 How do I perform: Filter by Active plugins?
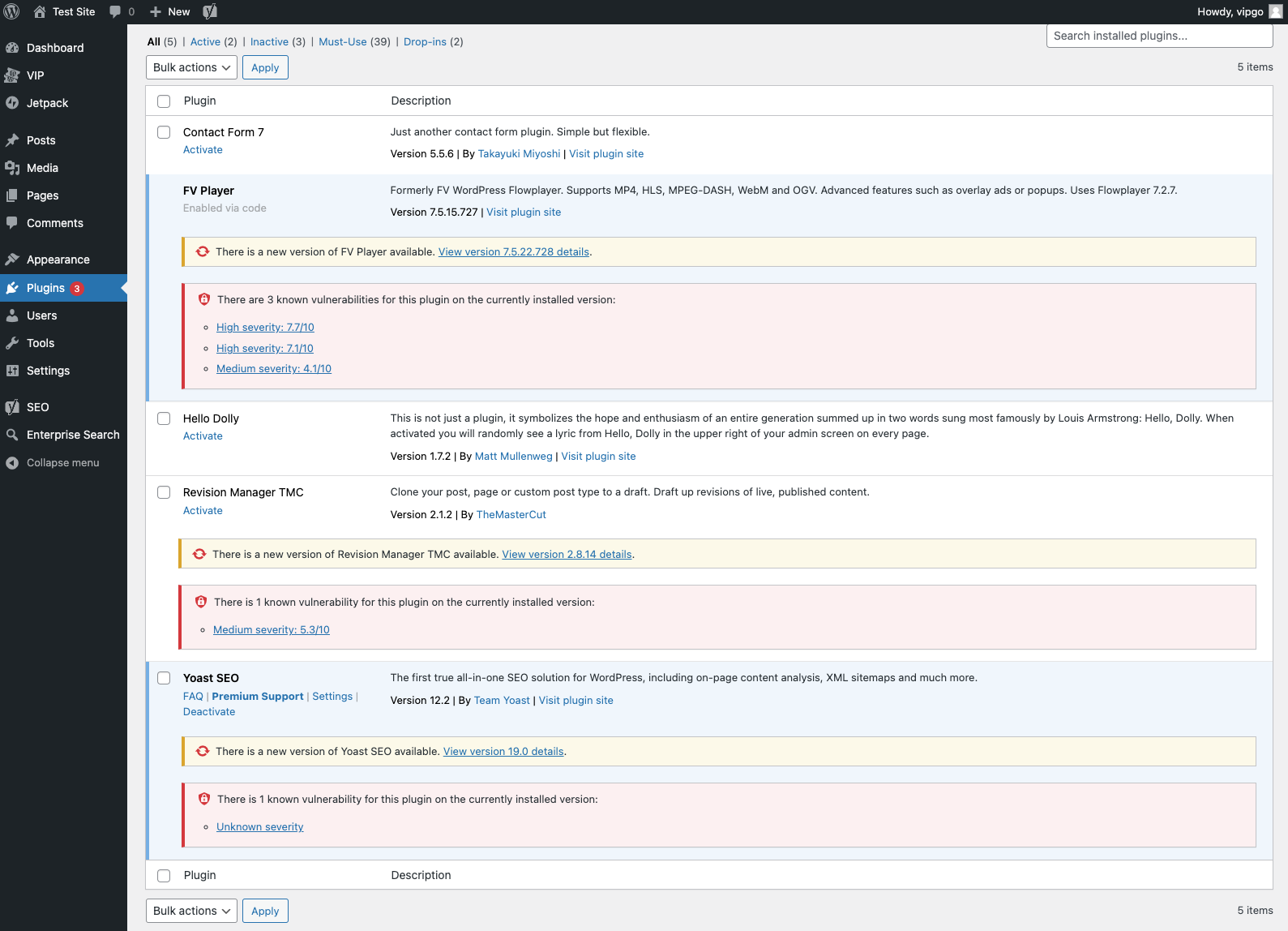coord(205,41)
